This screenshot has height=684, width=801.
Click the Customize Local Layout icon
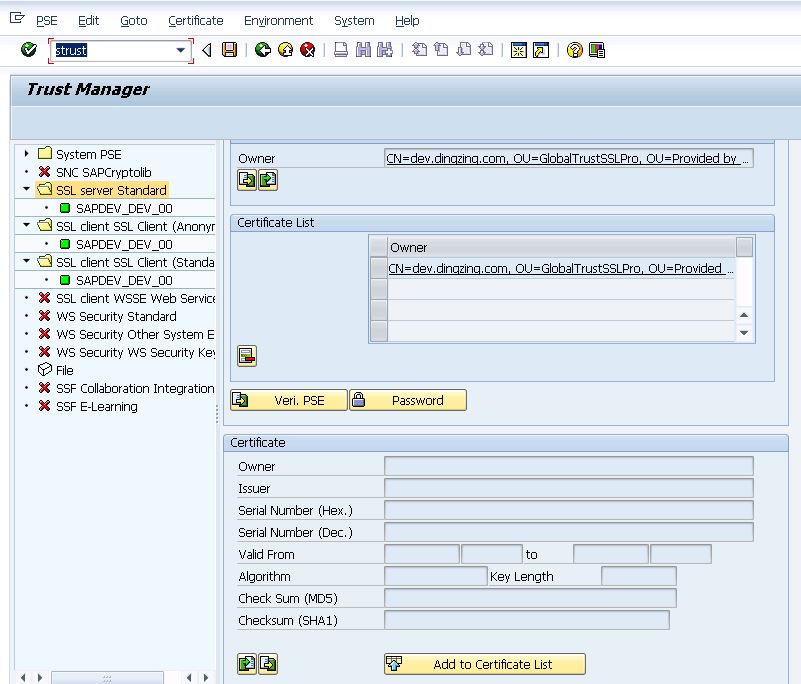coord(597,50)
